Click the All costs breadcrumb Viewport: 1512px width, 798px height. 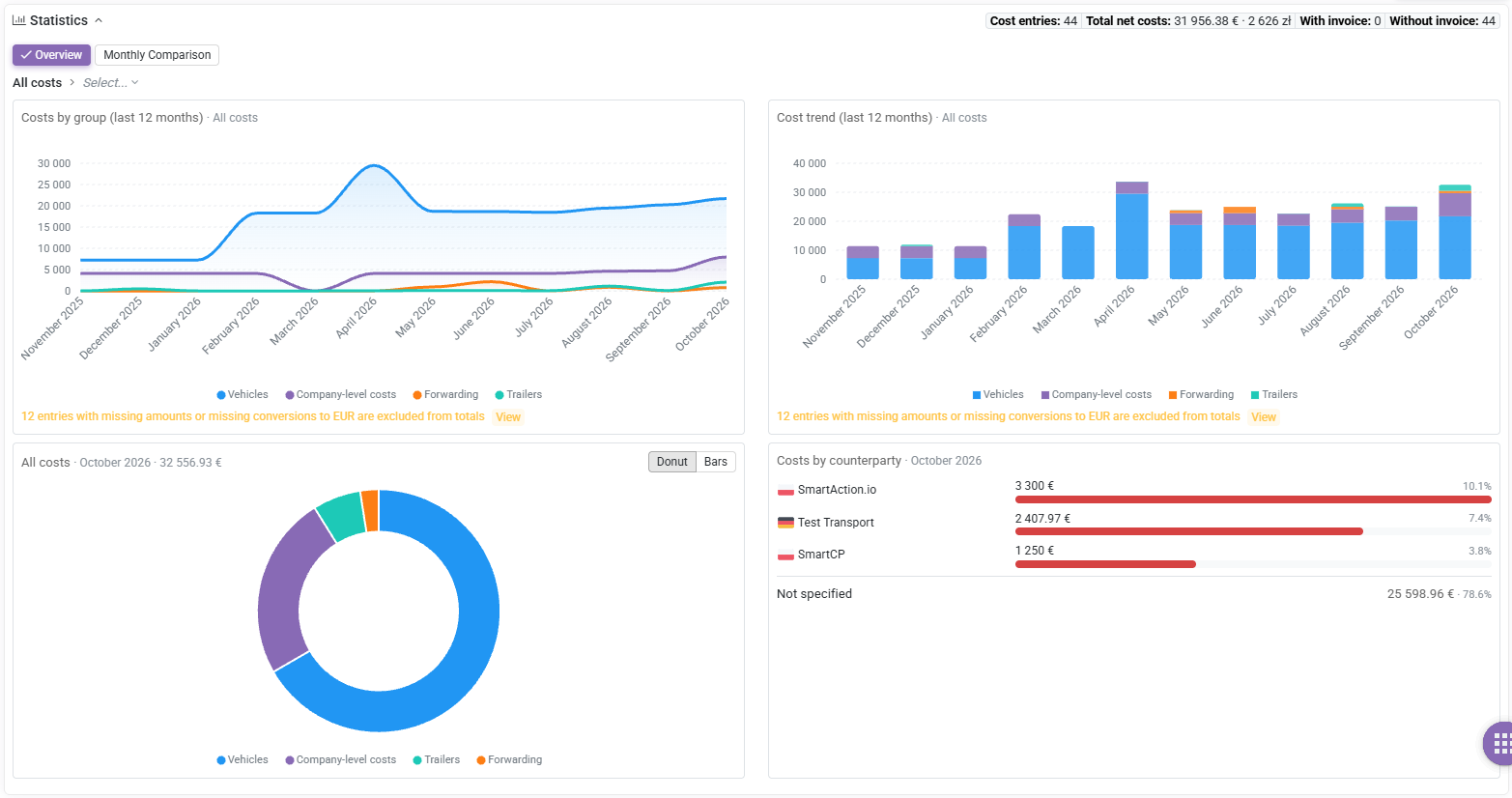[x=37, y=83]
